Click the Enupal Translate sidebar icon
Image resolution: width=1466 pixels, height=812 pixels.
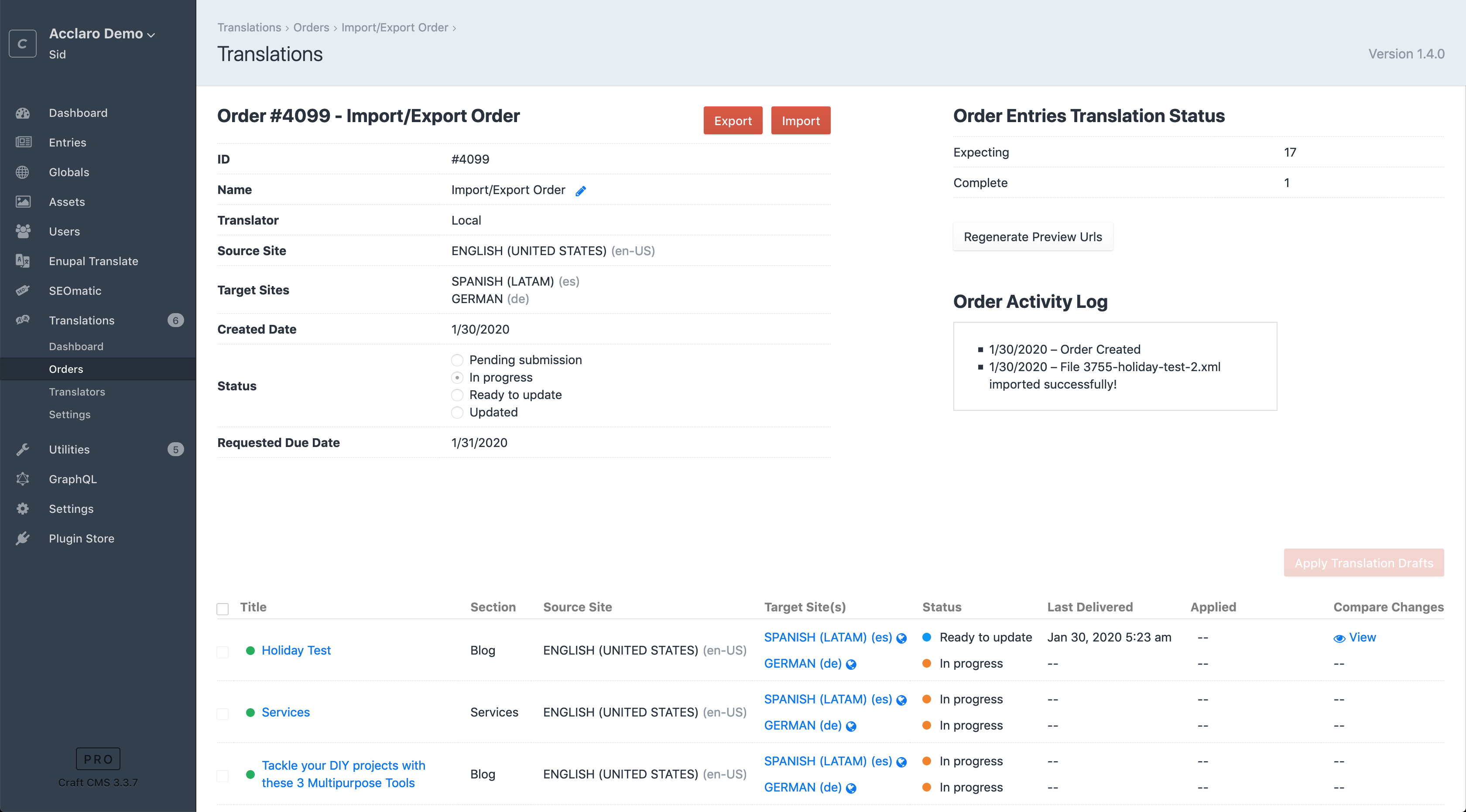pos(23,261)
